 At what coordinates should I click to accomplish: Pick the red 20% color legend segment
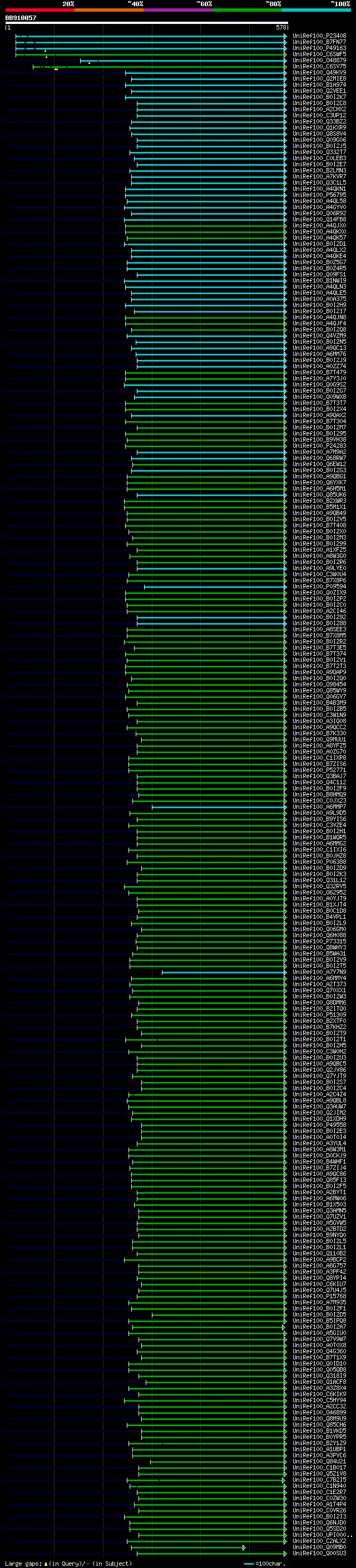[x=39, y=10]
